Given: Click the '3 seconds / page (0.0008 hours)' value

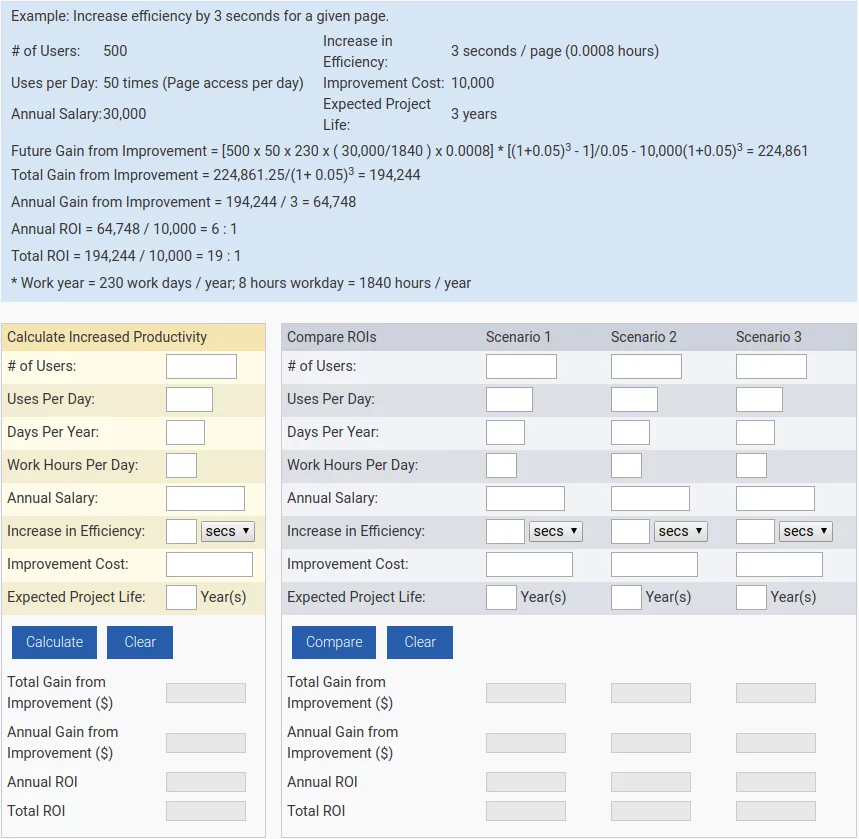Looking at the screenshot, I should pyautogui.click(x=554, y=51).
